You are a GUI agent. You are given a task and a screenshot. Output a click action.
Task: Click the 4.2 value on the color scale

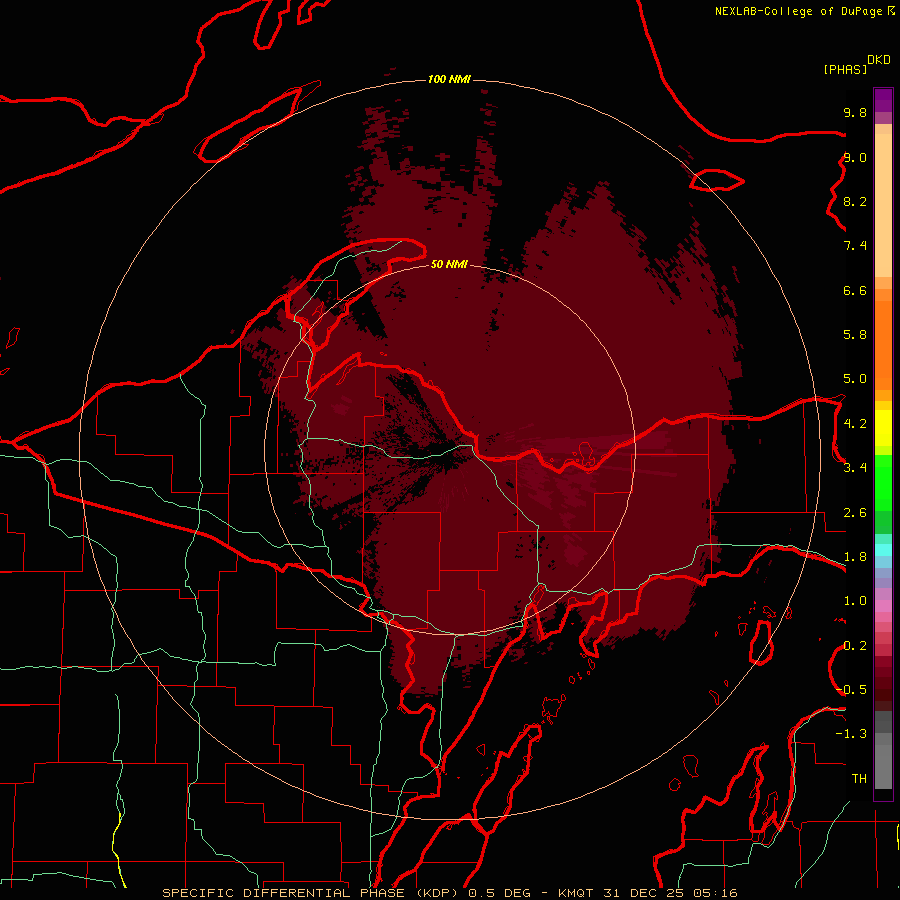[x=855, y=424]
